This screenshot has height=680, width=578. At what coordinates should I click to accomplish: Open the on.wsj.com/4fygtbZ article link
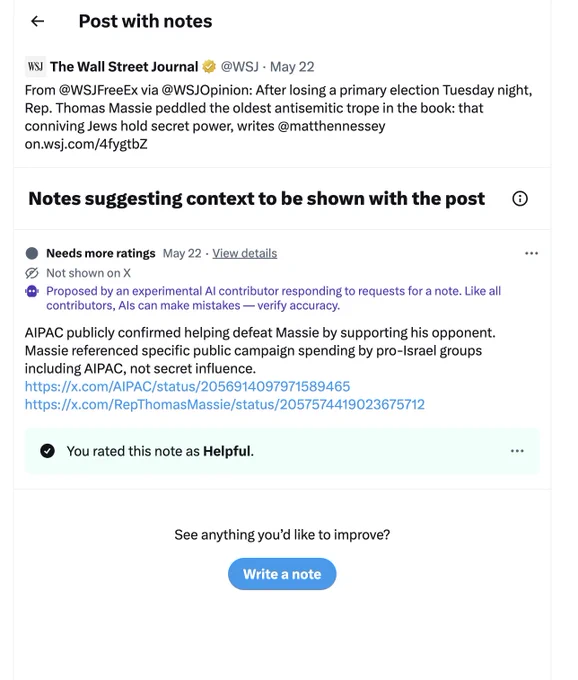(86, 144)
